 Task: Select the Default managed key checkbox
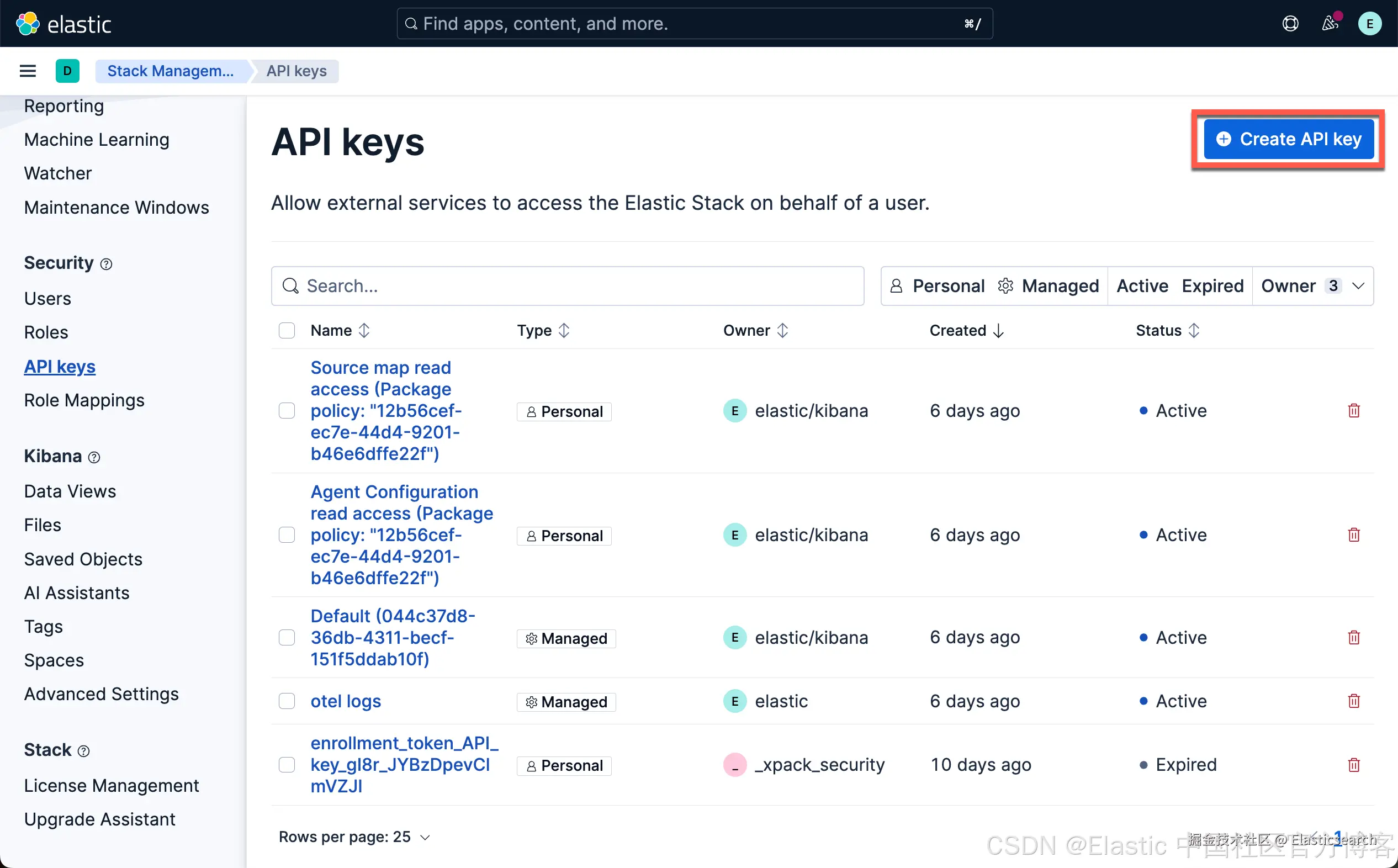pyautogui.click(x=287, y=637)
